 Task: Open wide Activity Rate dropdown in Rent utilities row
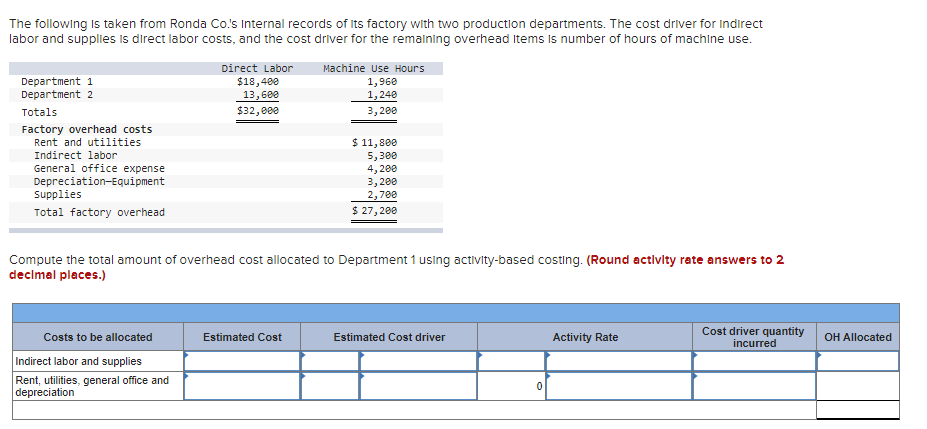[619, 386]
